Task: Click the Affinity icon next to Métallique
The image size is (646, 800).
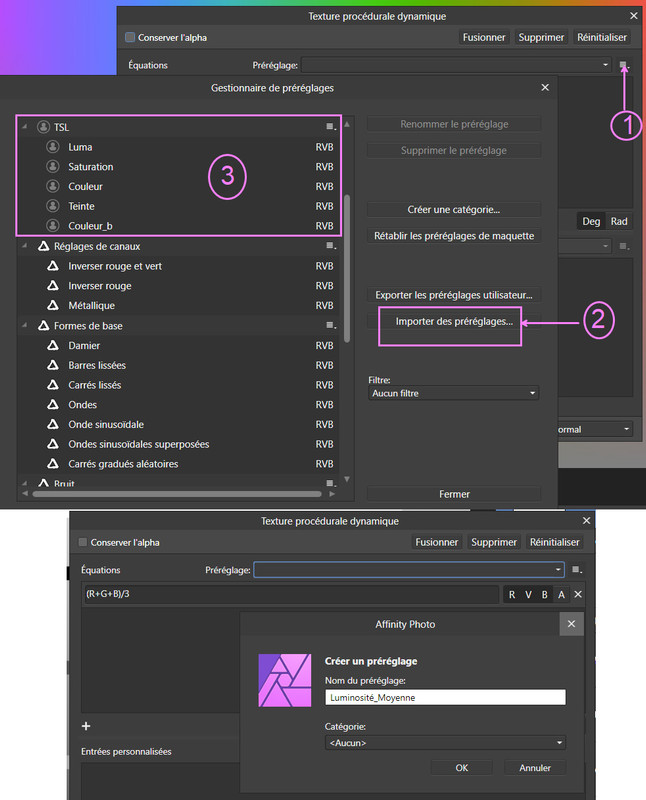Action: point(53,305)
